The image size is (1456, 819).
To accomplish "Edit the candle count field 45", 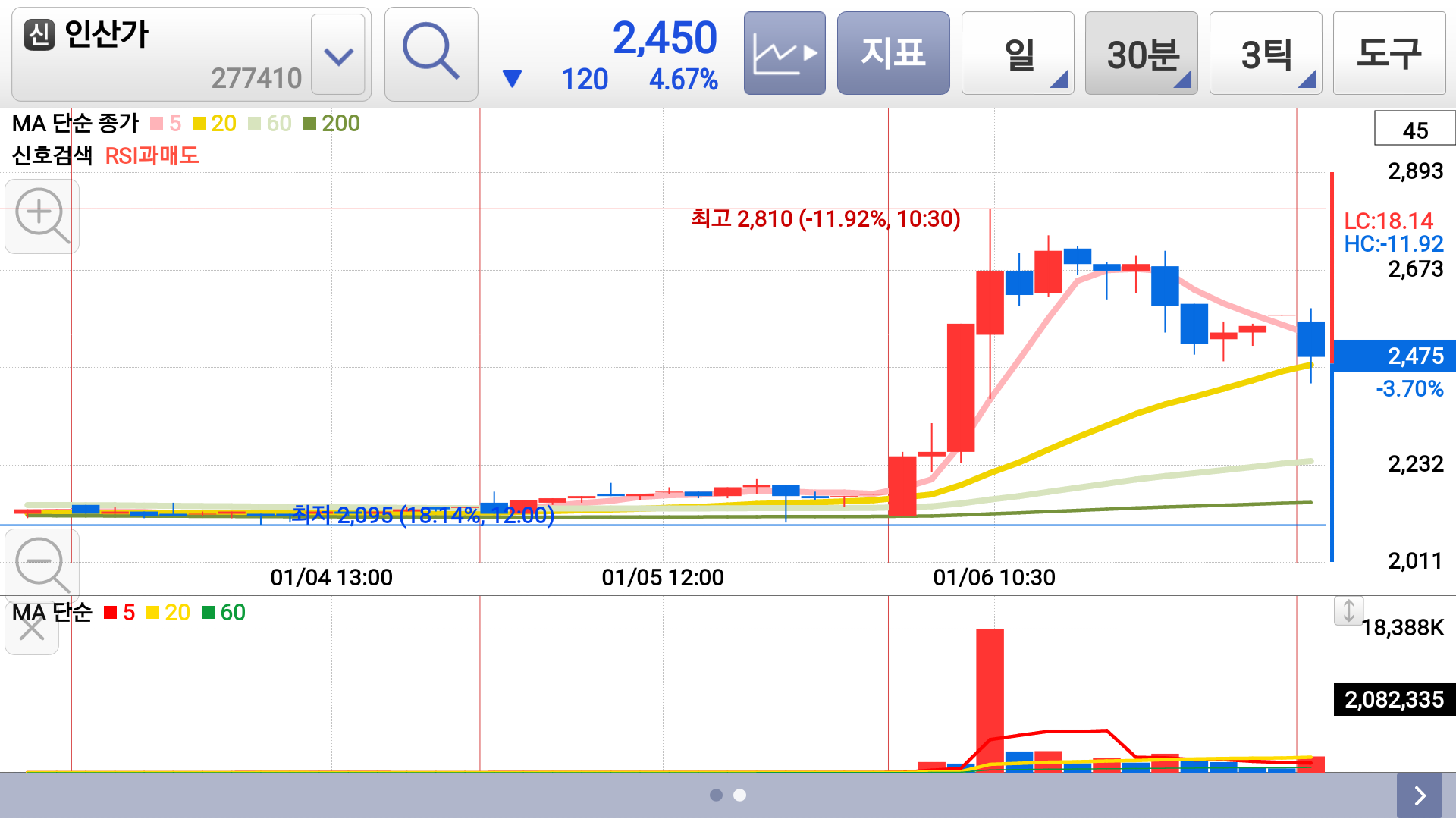I will [1415, 130].
